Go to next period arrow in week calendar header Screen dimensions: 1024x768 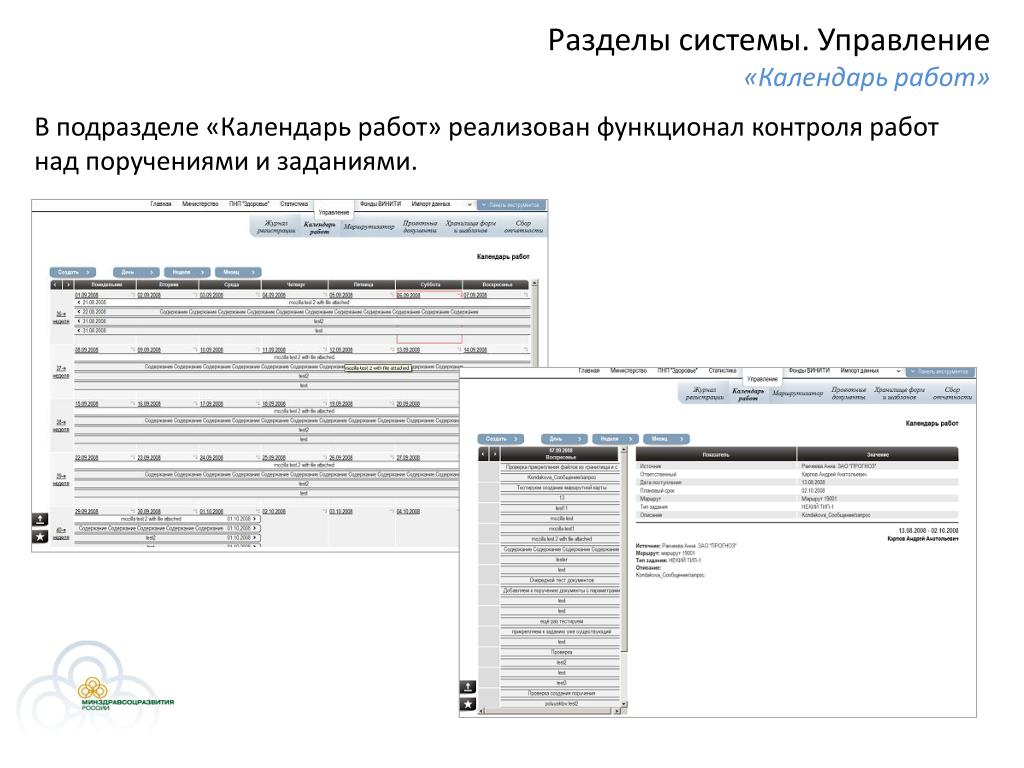[67, 285]
